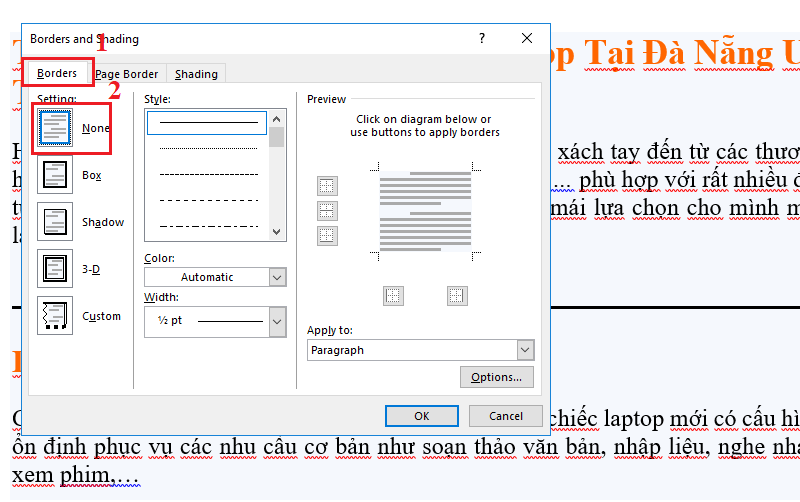Click the paragraph preview diagram
The image size is (800, 502).
click(x=425, y=211)
